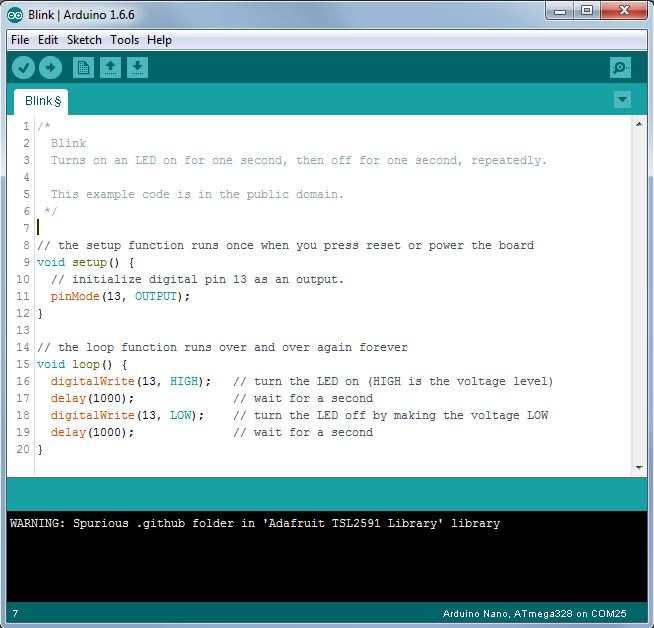Click 'void setup() {' on line 9

pos(86,262)
